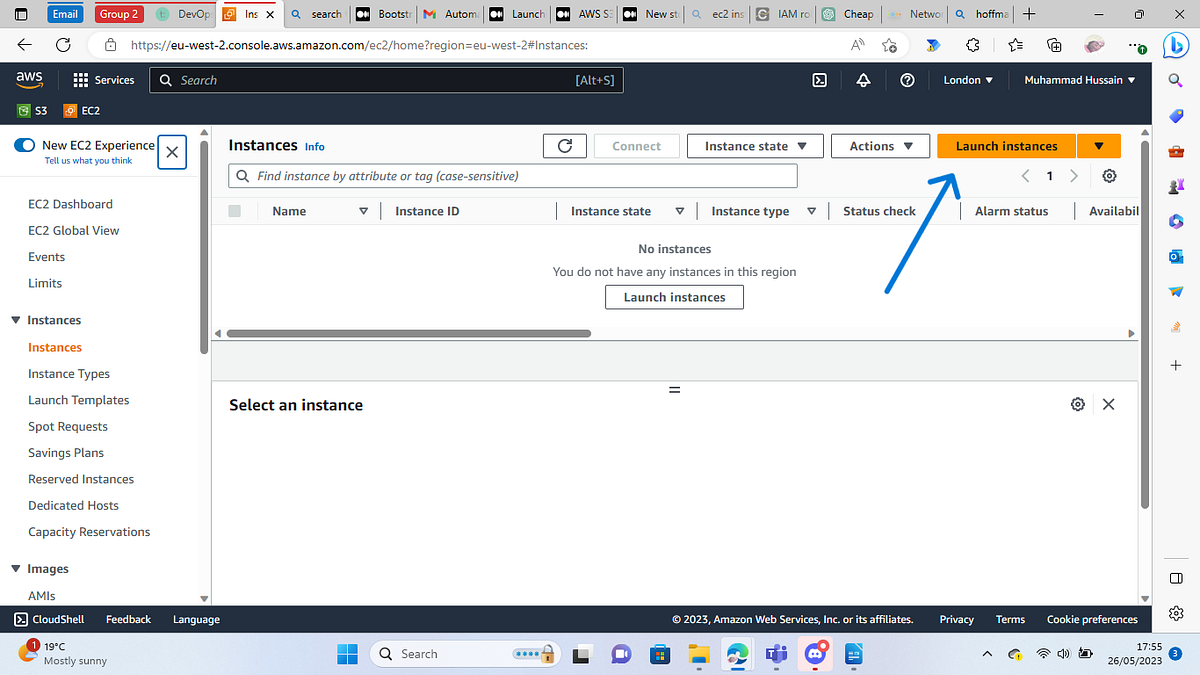Click the Info link beside Instances
This screenshot has width=1200, height=675.
coord(315,146)
